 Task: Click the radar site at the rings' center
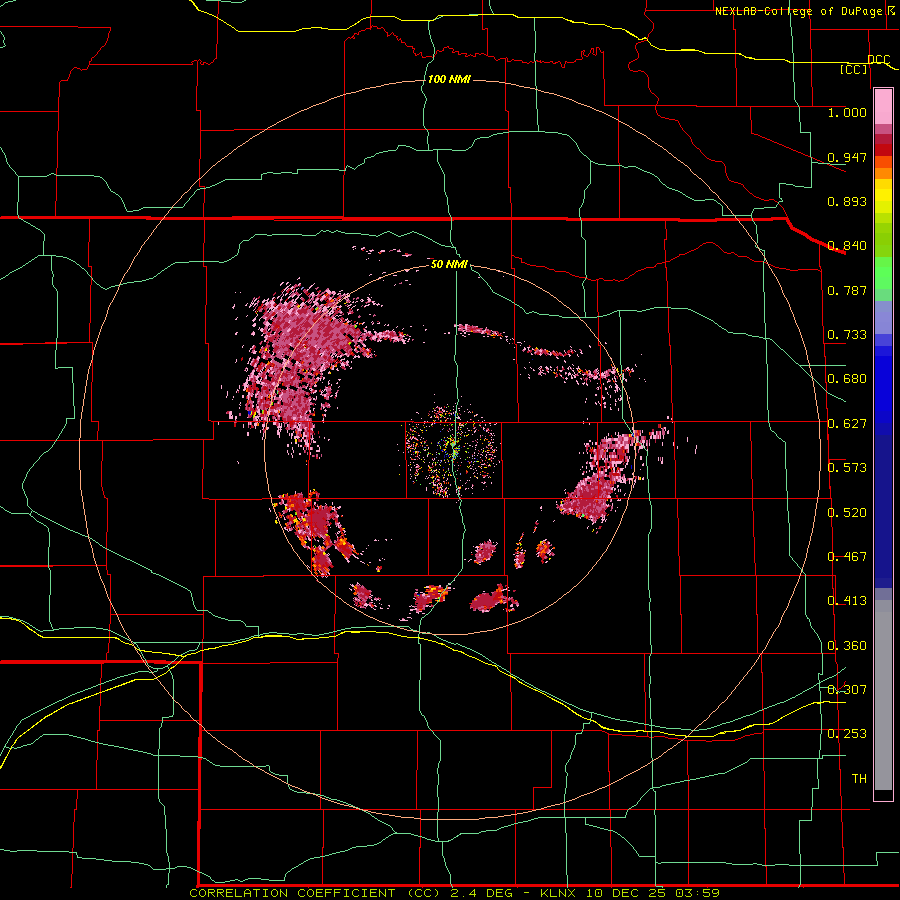point(453,449)
